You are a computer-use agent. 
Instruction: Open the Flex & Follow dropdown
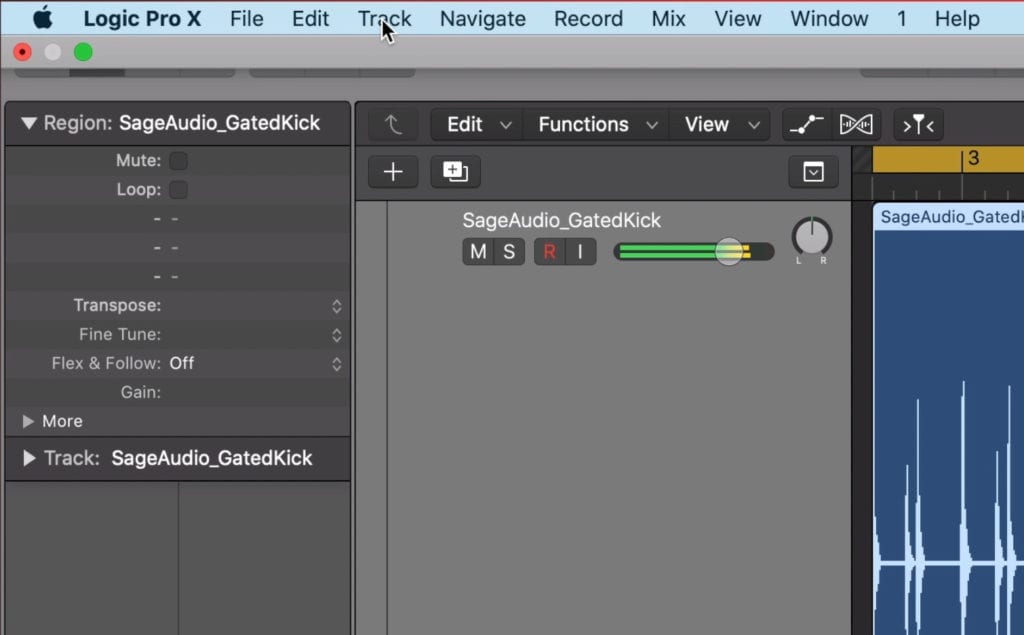pyautogui.click(x=336, y=363)
